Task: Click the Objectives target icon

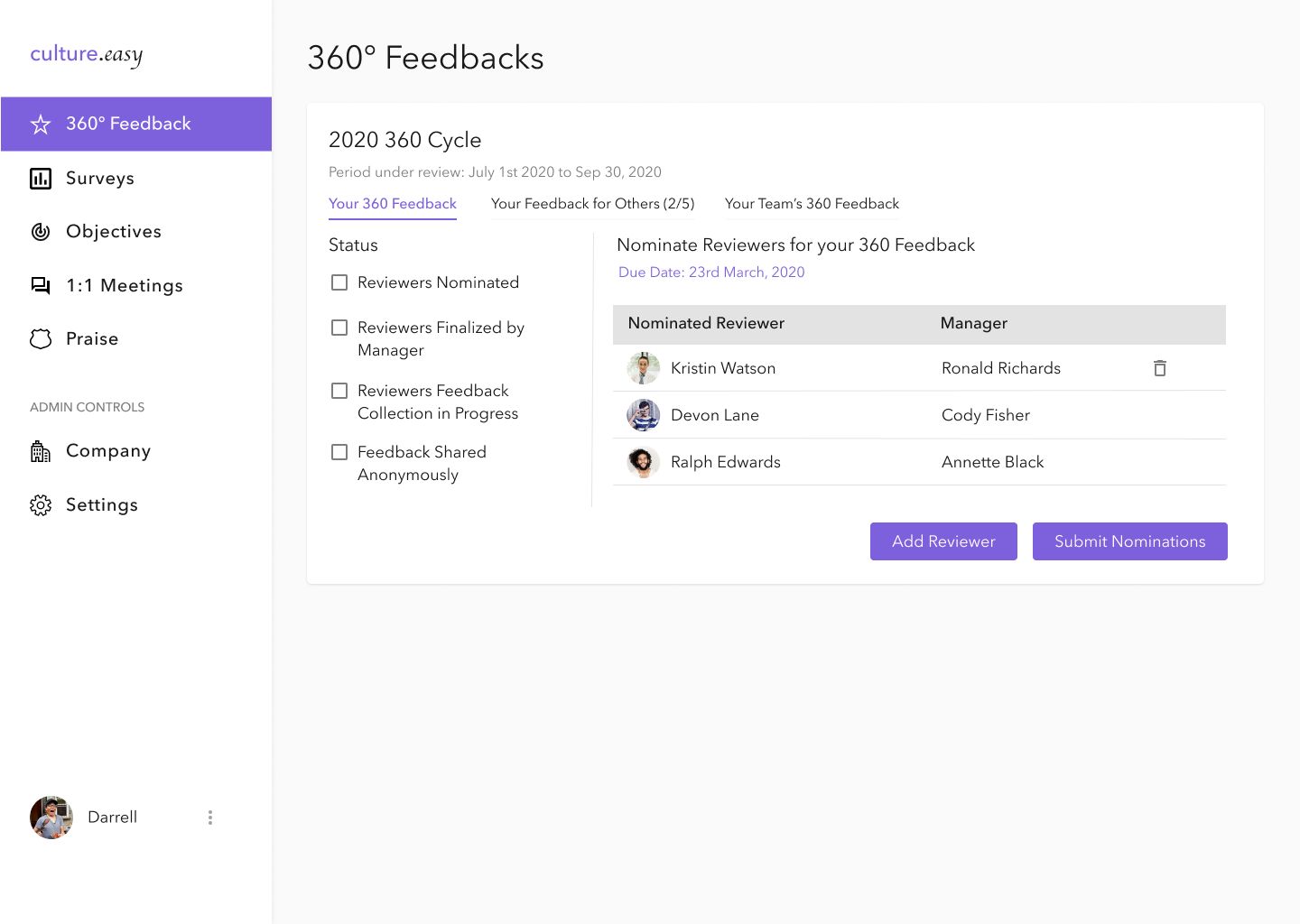Action: [41, 232]
